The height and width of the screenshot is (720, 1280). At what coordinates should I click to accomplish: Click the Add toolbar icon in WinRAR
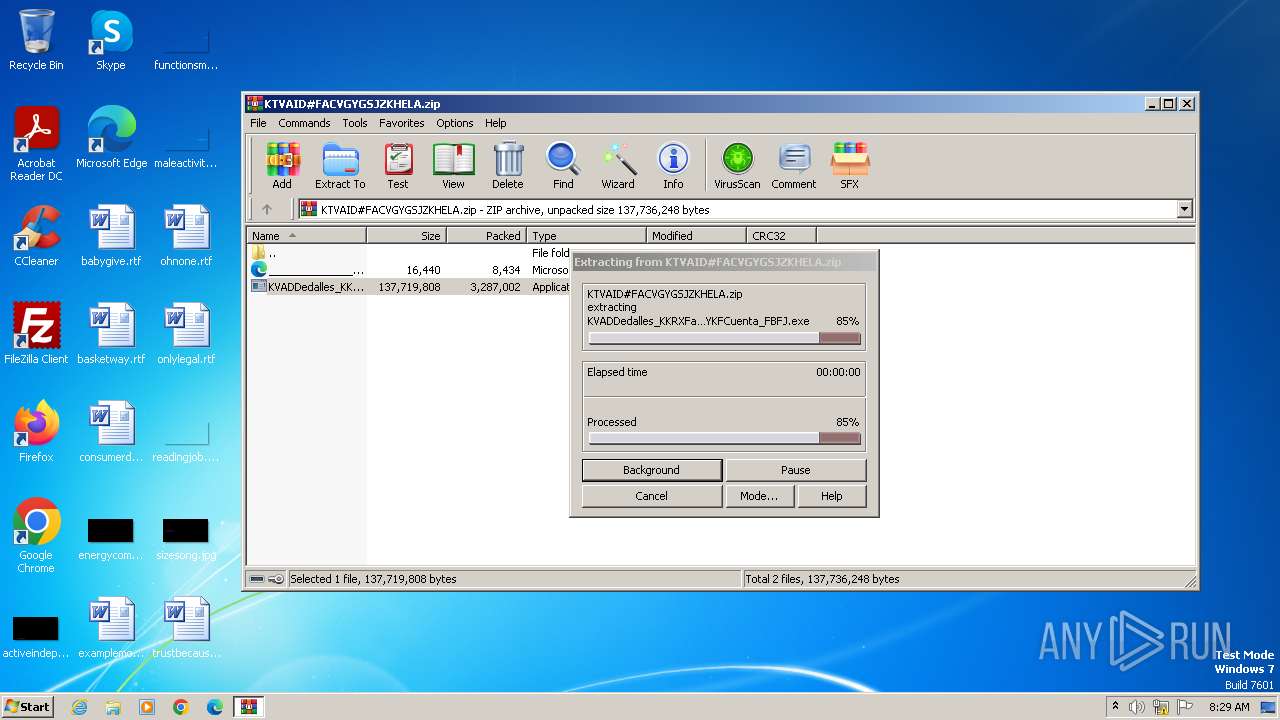(x=282, y=165)
